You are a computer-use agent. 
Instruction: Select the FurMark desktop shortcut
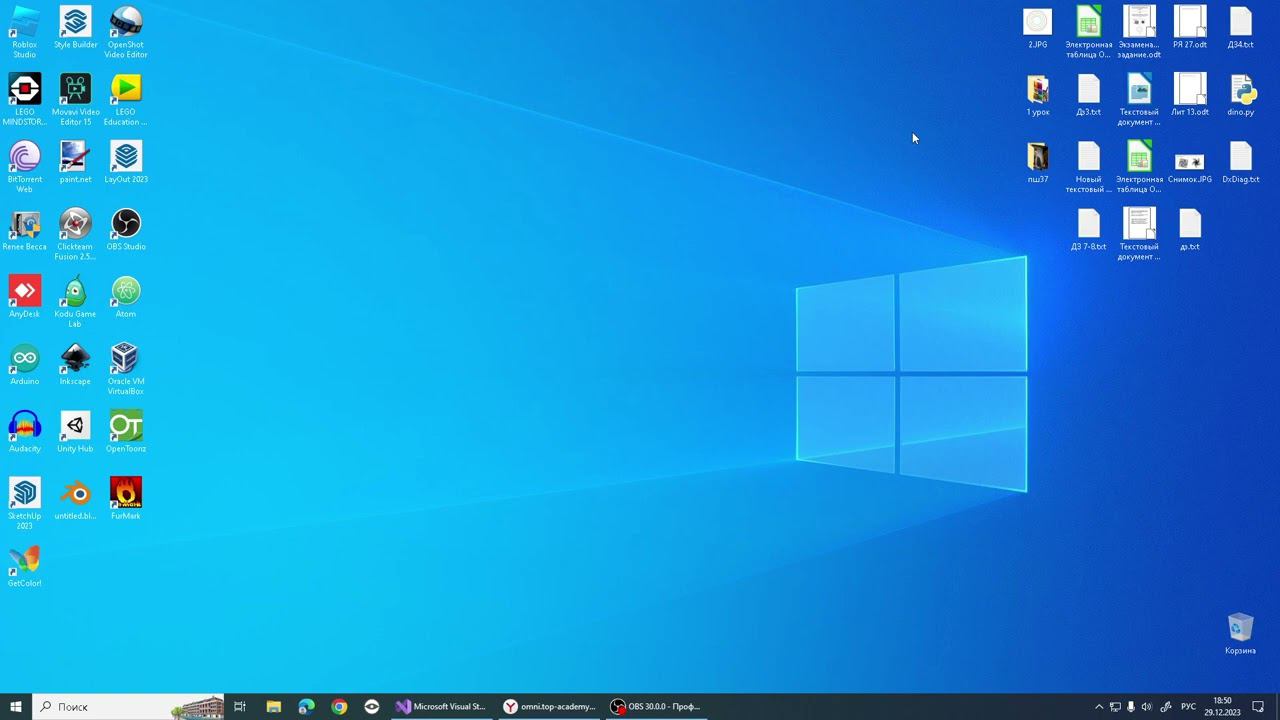[125, 498]
